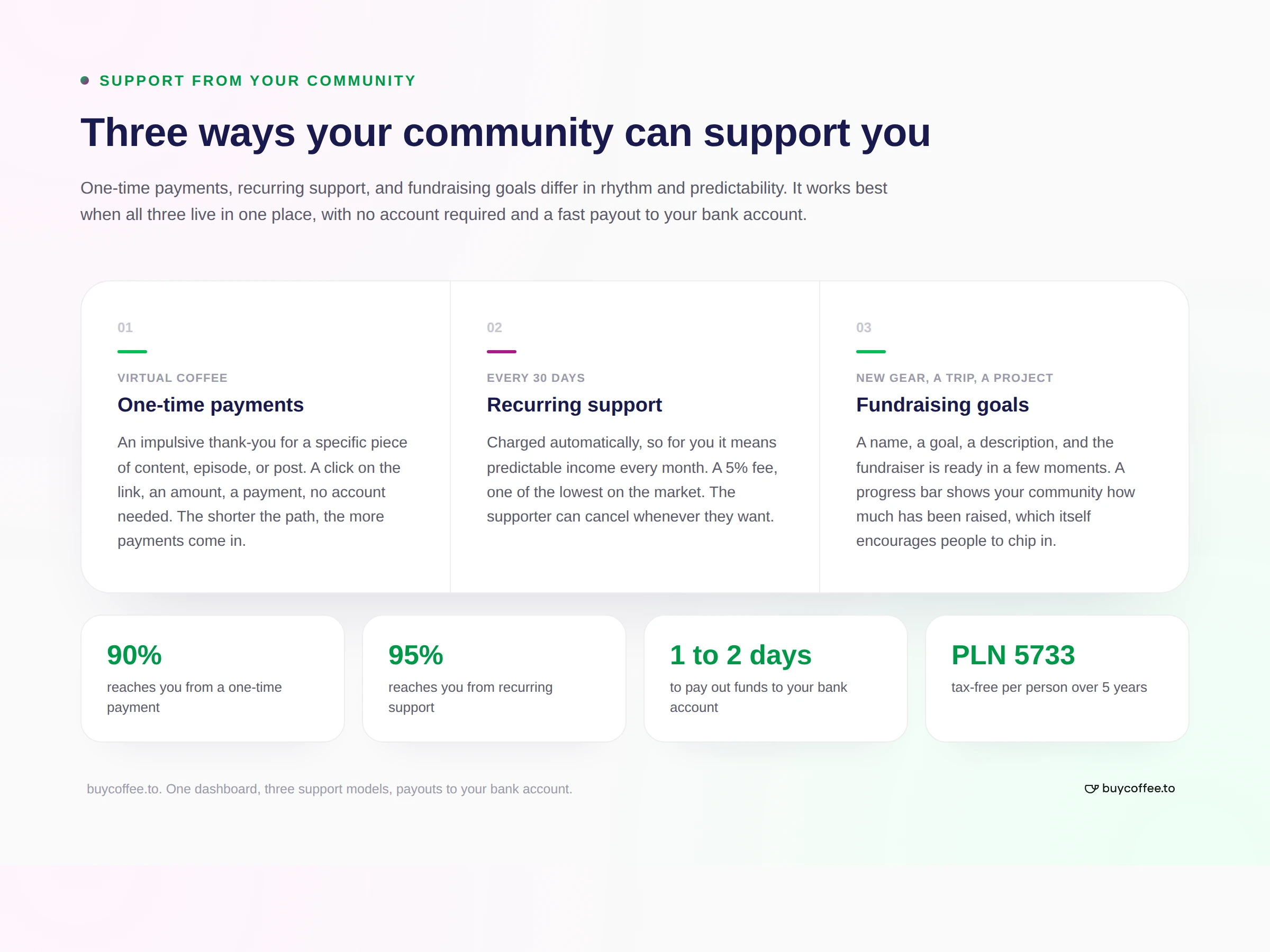This screenshot has height=952, width=1270.
Task: Click the 90% statistic card
Action: click(x=212, y=678)
